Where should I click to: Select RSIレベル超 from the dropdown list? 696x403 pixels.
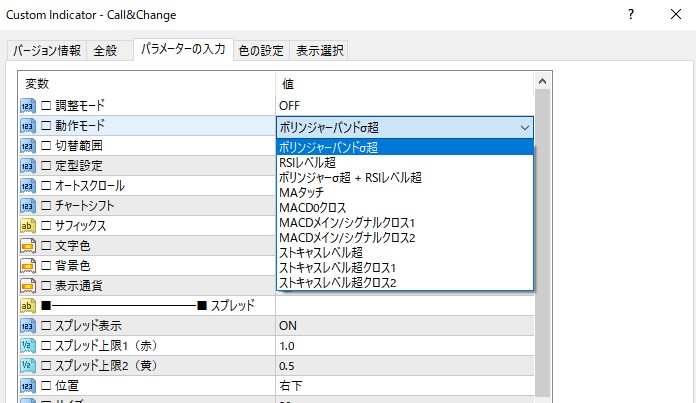point(307,162)
